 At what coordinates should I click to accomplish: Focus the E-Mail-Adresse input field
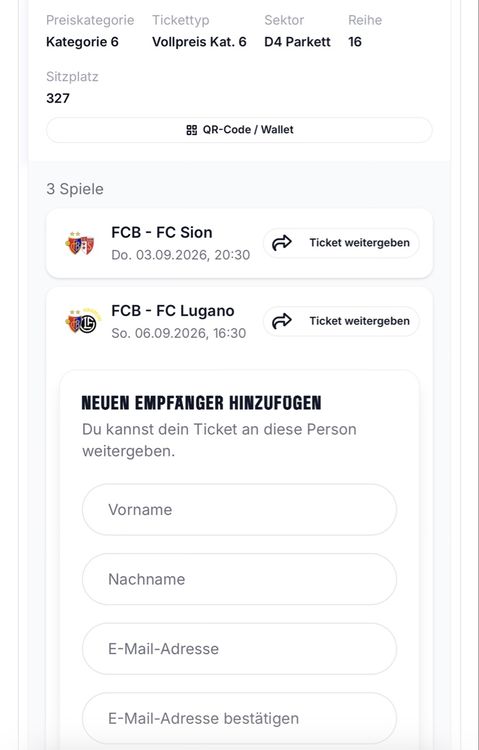click(x=239, y=649)
